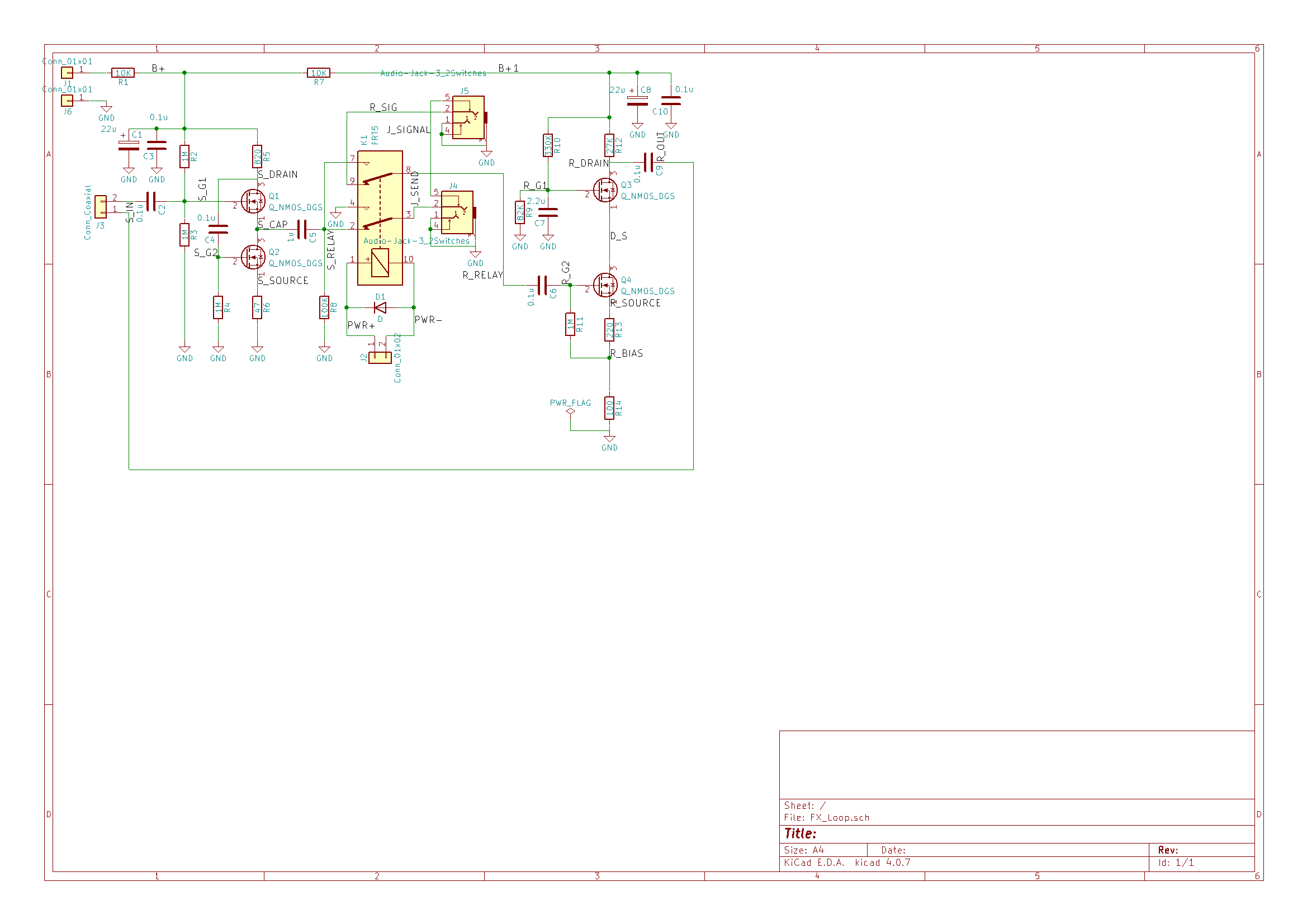Select the D1 diode symbol
The height and width of the screenshot is (924, 1307).
(x=380, y=308)
